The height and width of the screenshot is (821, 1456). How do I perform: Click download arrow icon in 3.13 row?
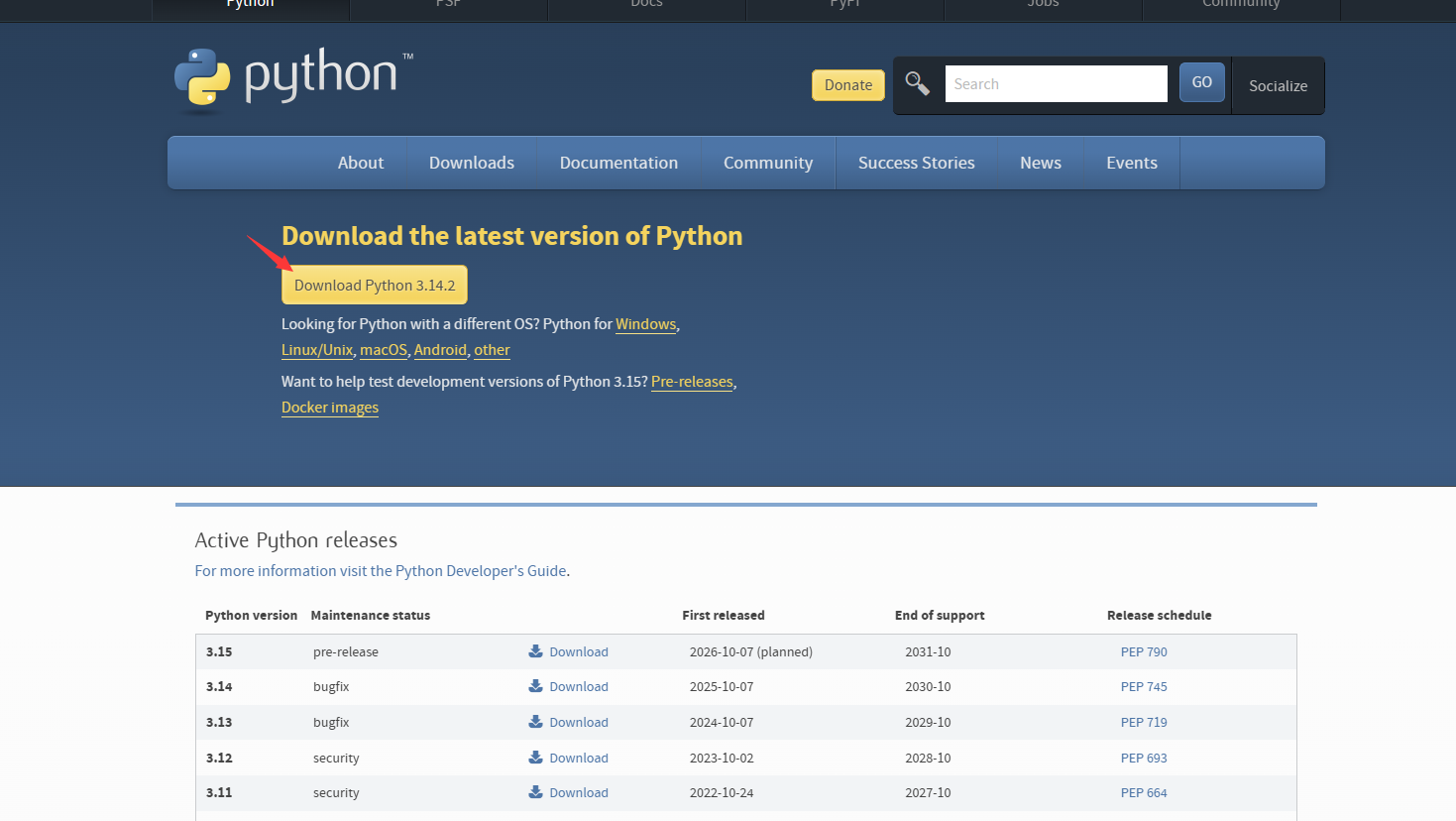pos(535,722)
